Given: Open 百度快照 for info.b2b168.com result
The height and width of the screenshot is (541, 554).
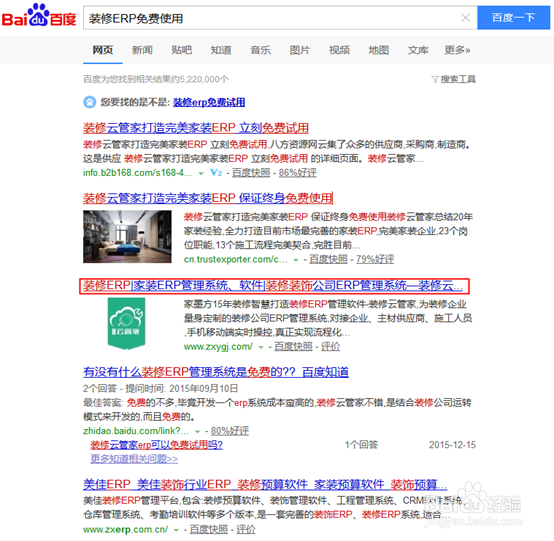Looking at the screenshot, I should (251, 173).
